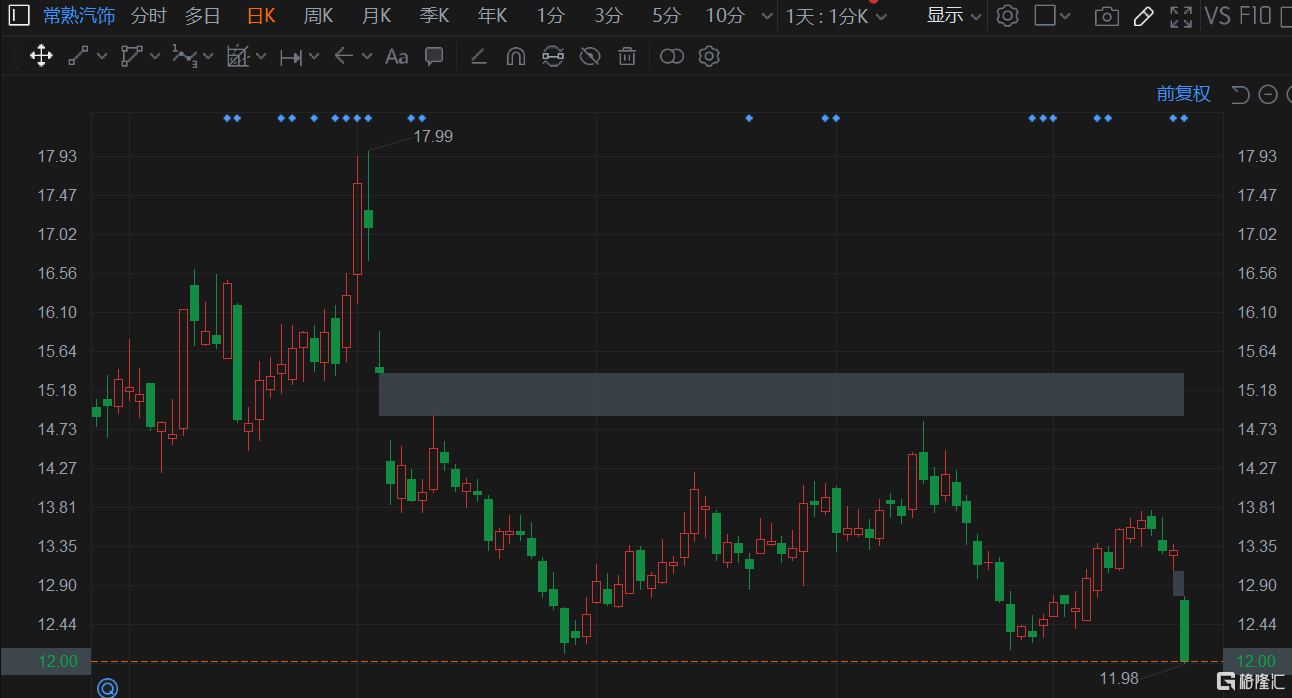Take a chart screenshot with camera icon
This screenshot has height=698, width=1292.
tap(1106, 16)
